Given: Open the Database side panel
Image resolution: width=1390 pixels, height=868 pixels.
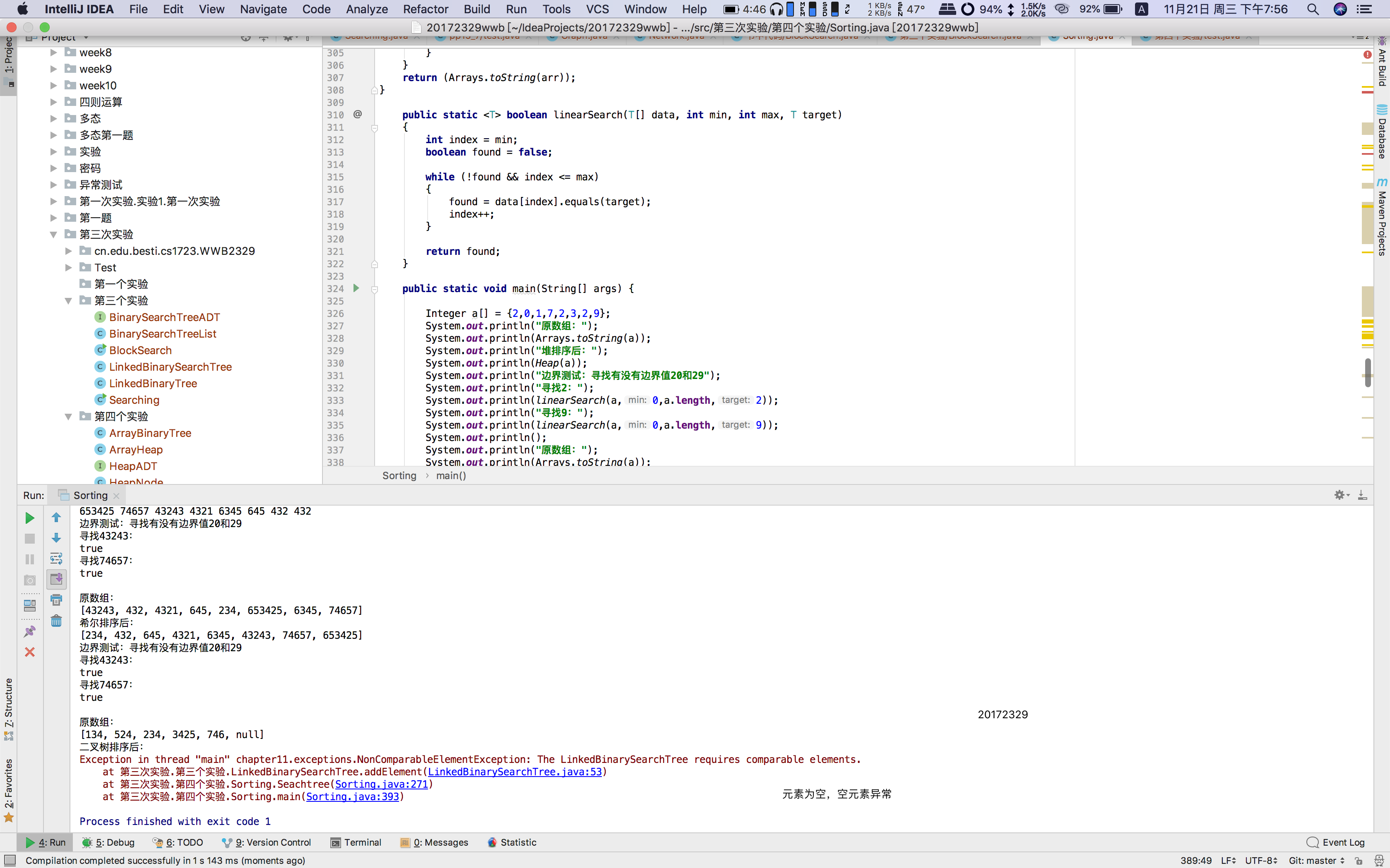Looking at the screenshot, I should coord(1382,132).
